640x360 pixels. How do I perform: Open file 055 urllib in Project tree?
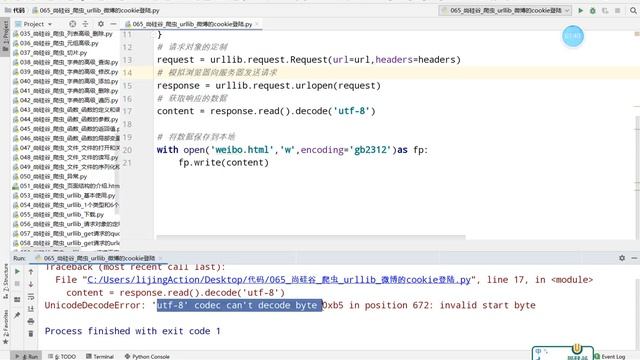point(59,214)
